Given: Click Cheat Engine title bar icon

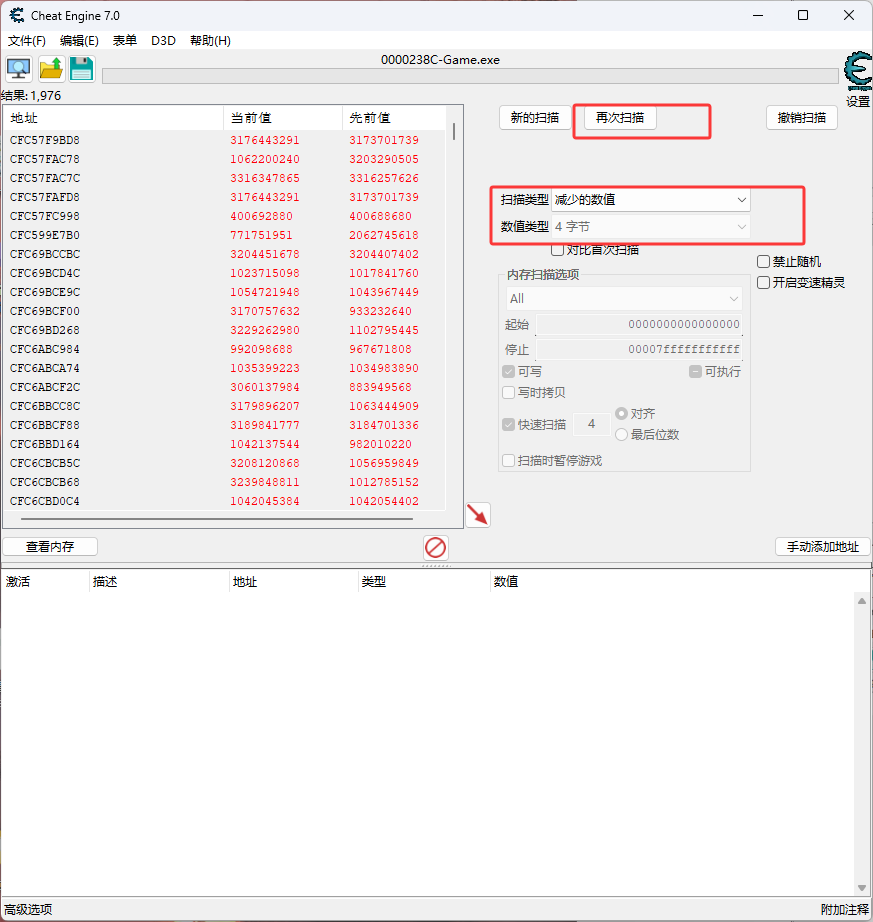Looking at the screenshot, I should point(17,15).
